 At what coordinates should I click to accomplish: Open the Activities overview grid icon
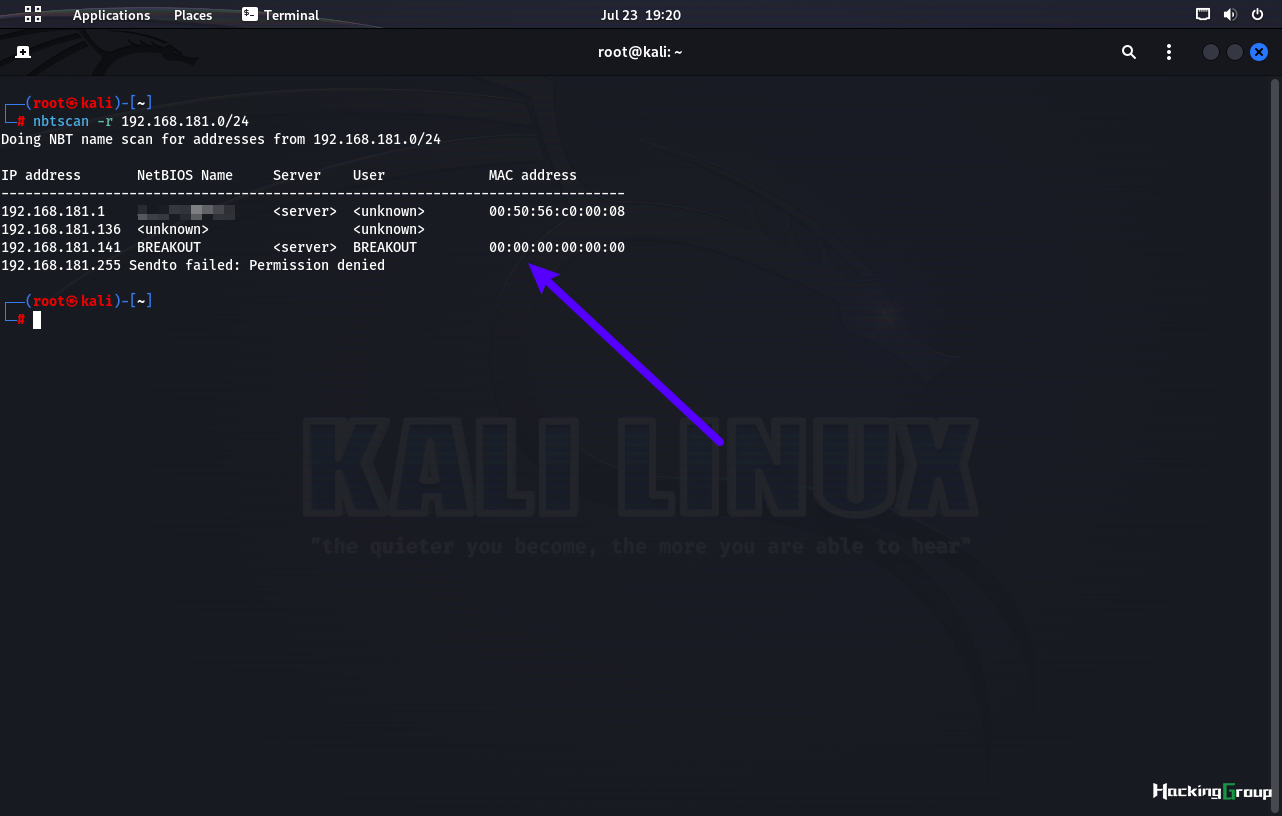pyautogui.click(x=33, y=14)
